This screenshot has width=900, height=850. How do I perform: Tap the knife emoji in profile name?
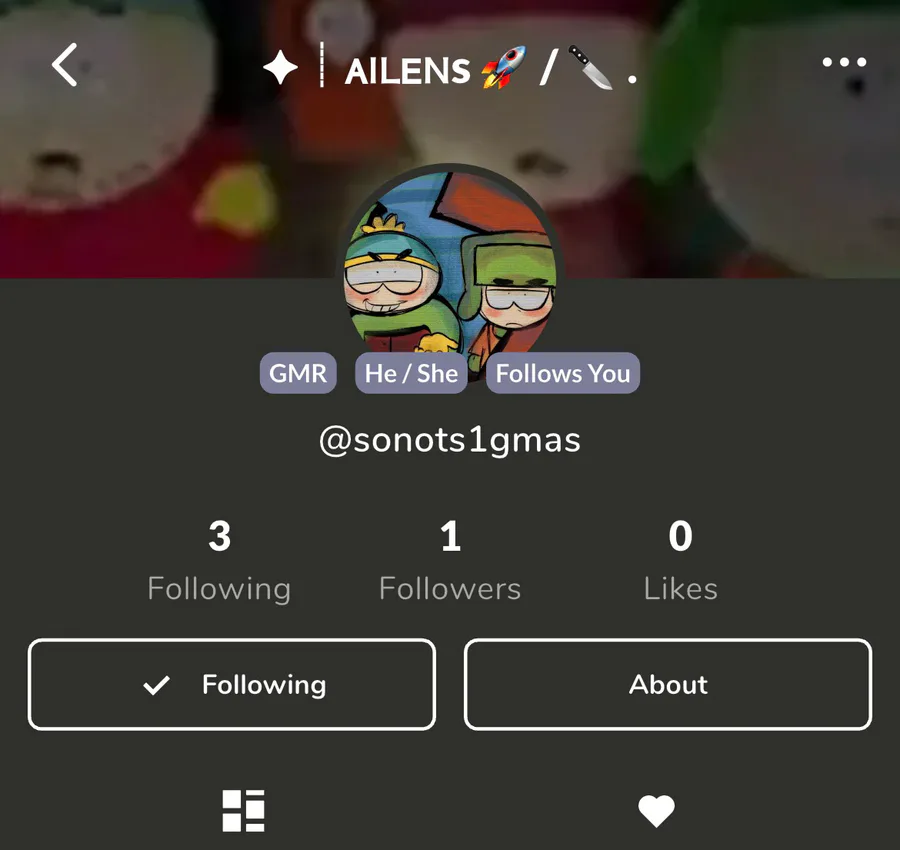pos(590,68)
